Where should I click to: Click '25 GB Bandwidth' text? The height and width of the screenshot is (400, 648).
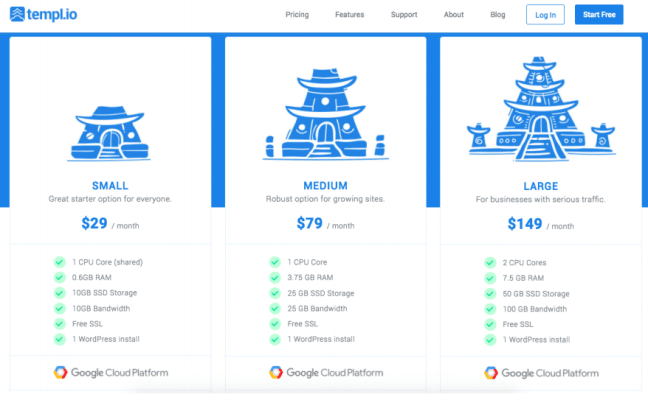317,308
